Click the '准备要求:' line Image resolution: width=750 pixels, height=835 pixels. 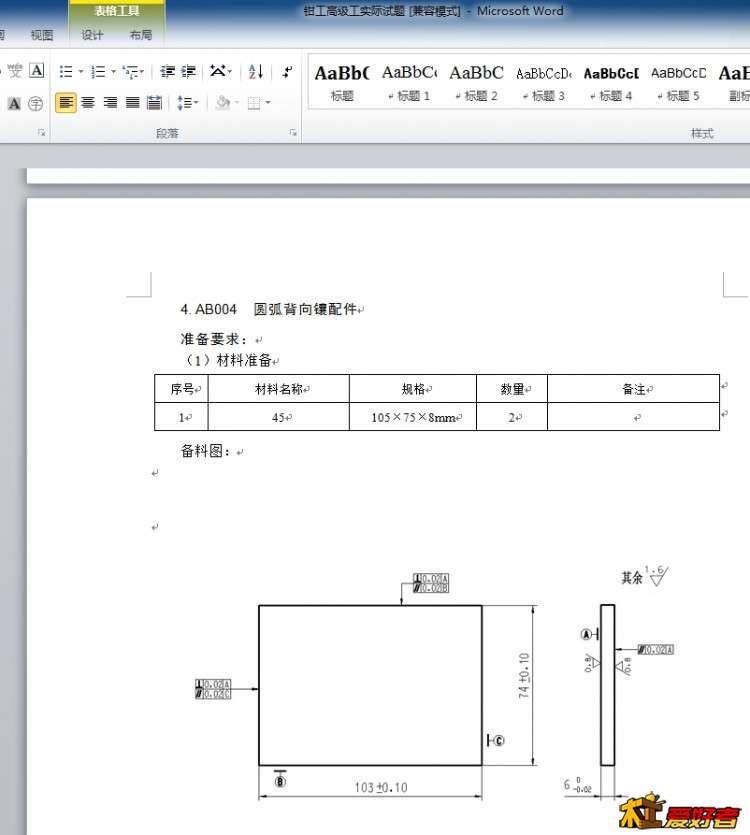(x=214, y=339)
